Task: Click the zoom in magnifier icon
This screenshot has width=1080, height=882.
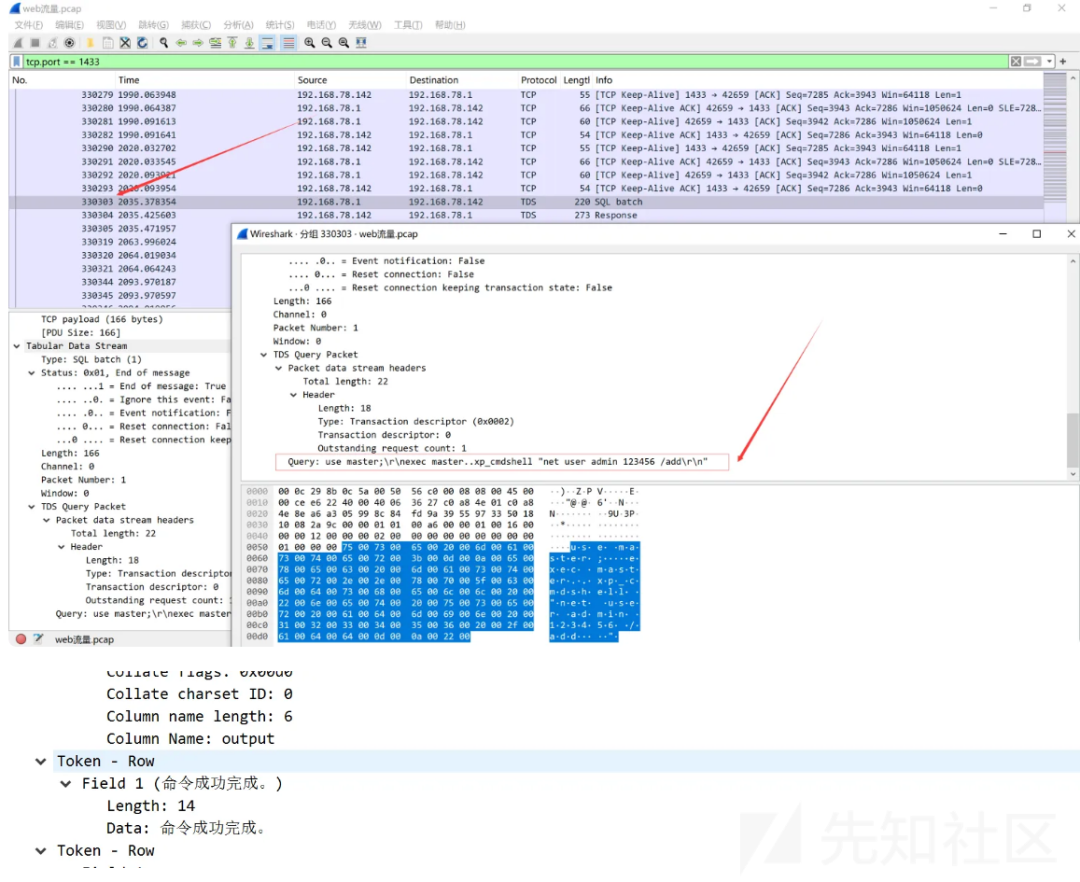Action: [309, 43]
